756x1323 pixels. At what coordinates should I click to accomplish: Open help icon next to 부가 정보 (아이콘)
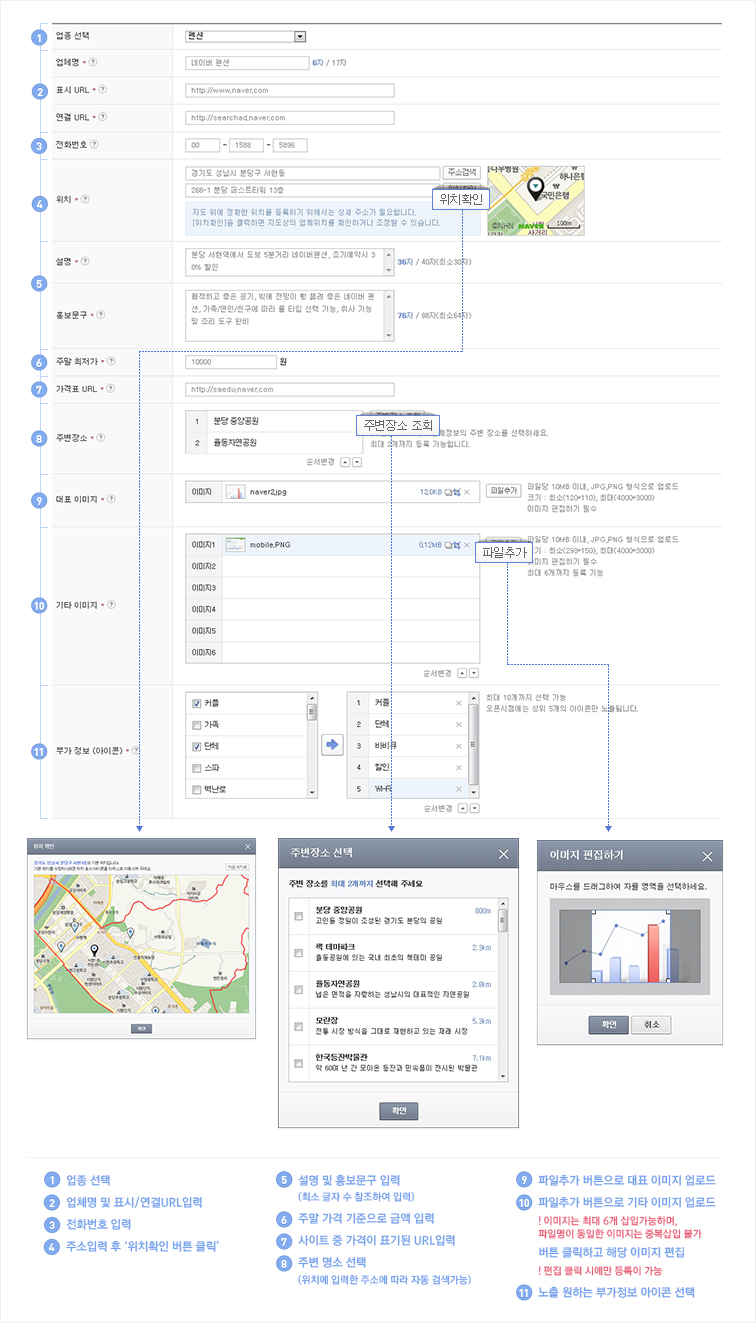(136, 750)
